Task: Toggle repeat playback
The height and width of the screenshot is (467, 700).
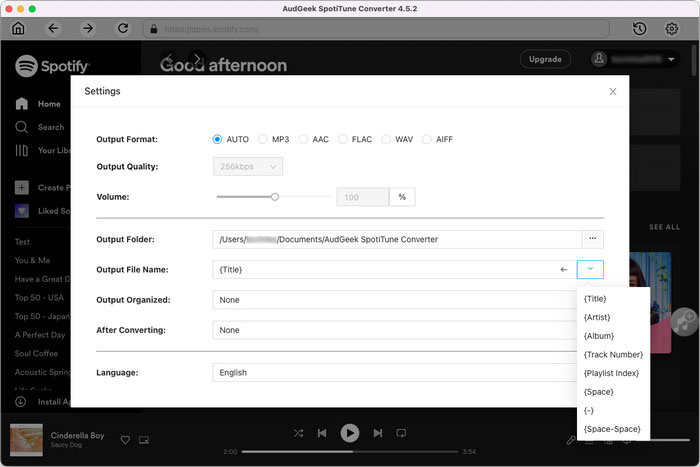Action: point(401,433)
